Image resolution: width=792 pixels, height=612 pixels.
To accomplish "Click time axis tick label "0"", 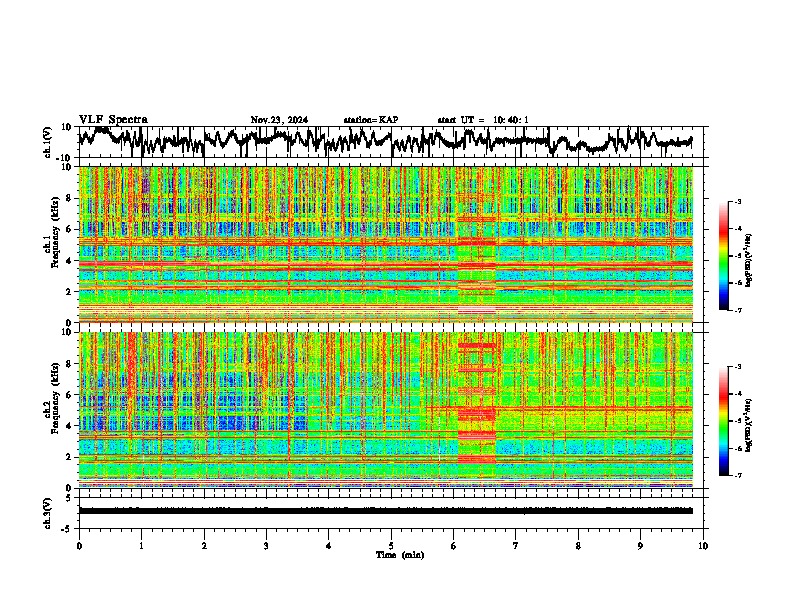I will click(79, 546).
